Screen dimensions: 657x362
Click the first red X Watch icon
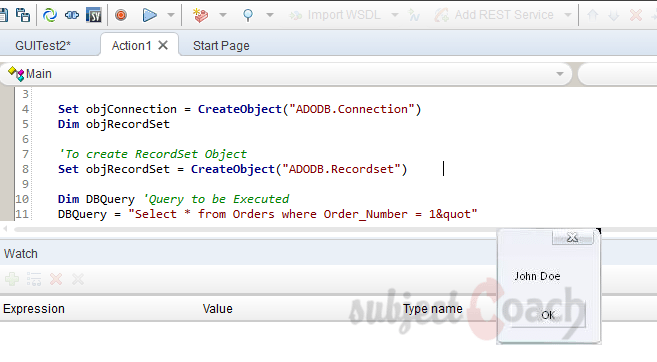(56, 279)
